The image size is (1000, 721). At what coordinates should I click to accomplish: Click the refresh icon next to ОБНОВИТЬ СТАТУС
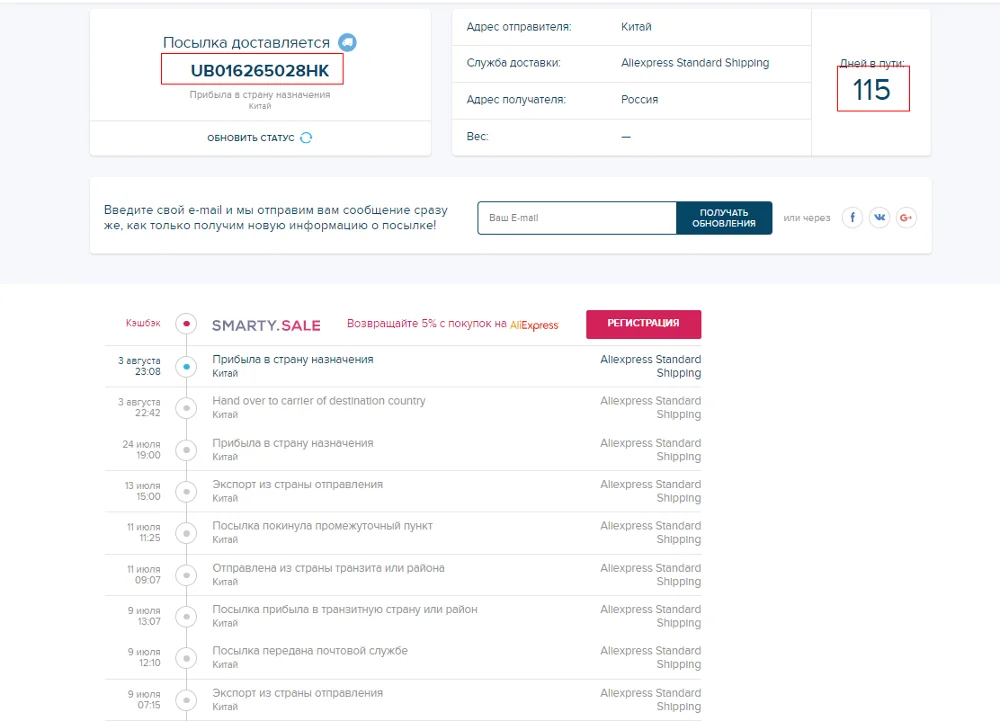(x=306, y=138)
